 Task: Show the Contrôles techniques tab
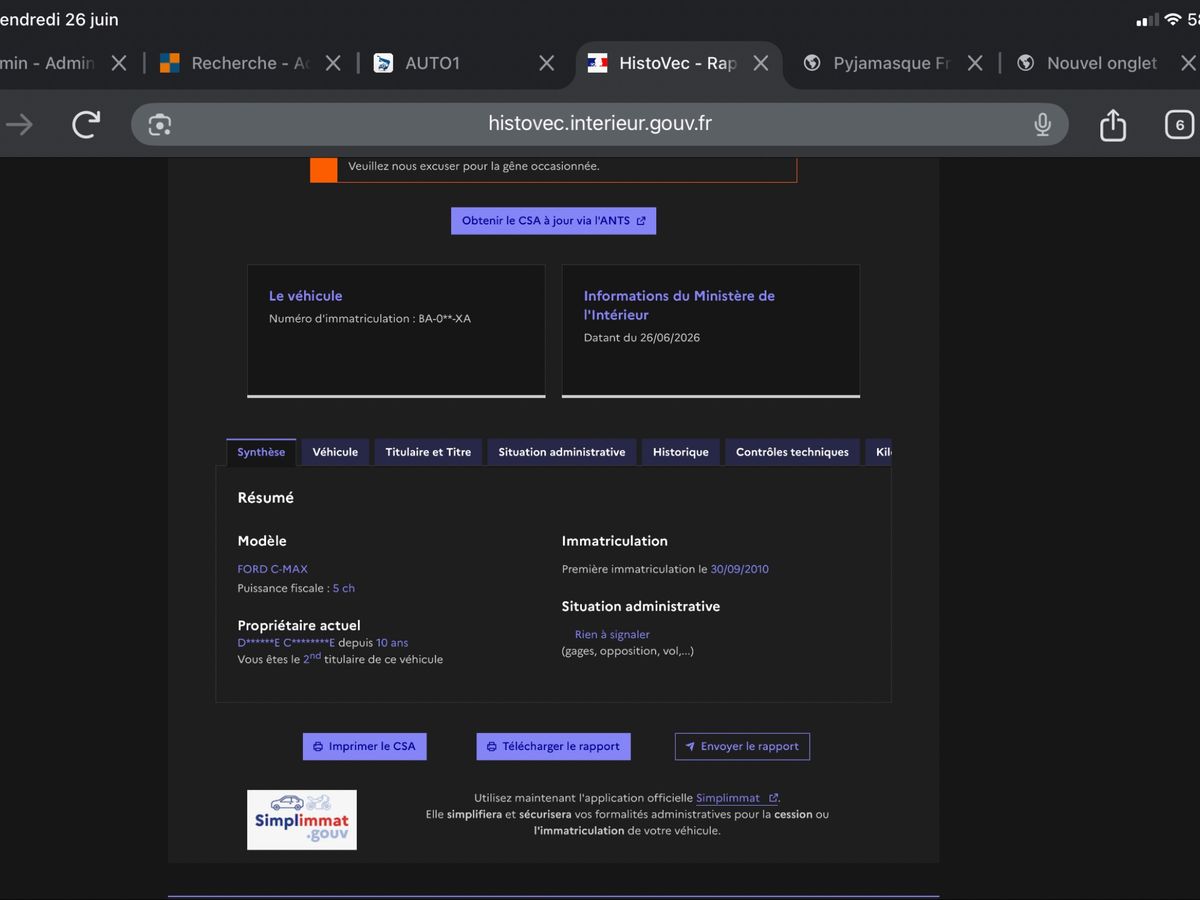[792, 452]
